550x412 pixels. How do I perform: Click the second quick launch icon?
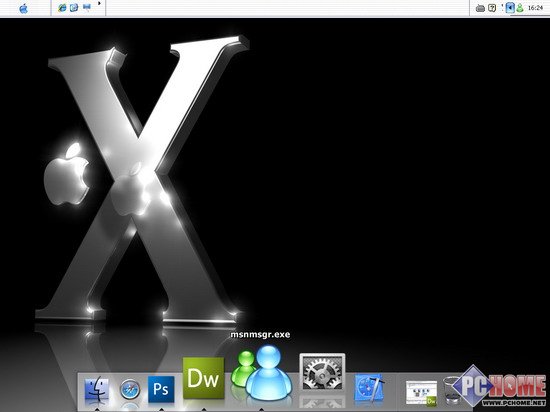click(74, 7)
